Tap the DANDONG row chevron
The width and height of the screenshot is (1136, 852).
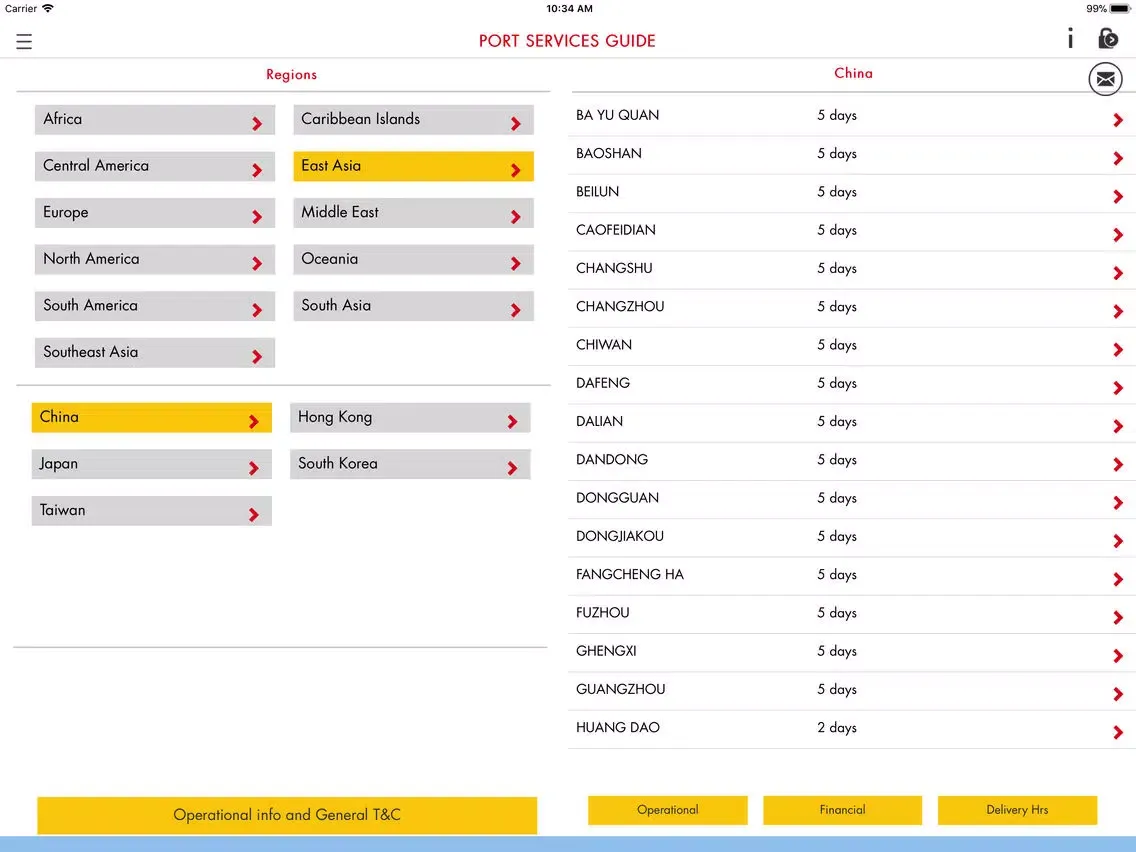(1118, 464)
